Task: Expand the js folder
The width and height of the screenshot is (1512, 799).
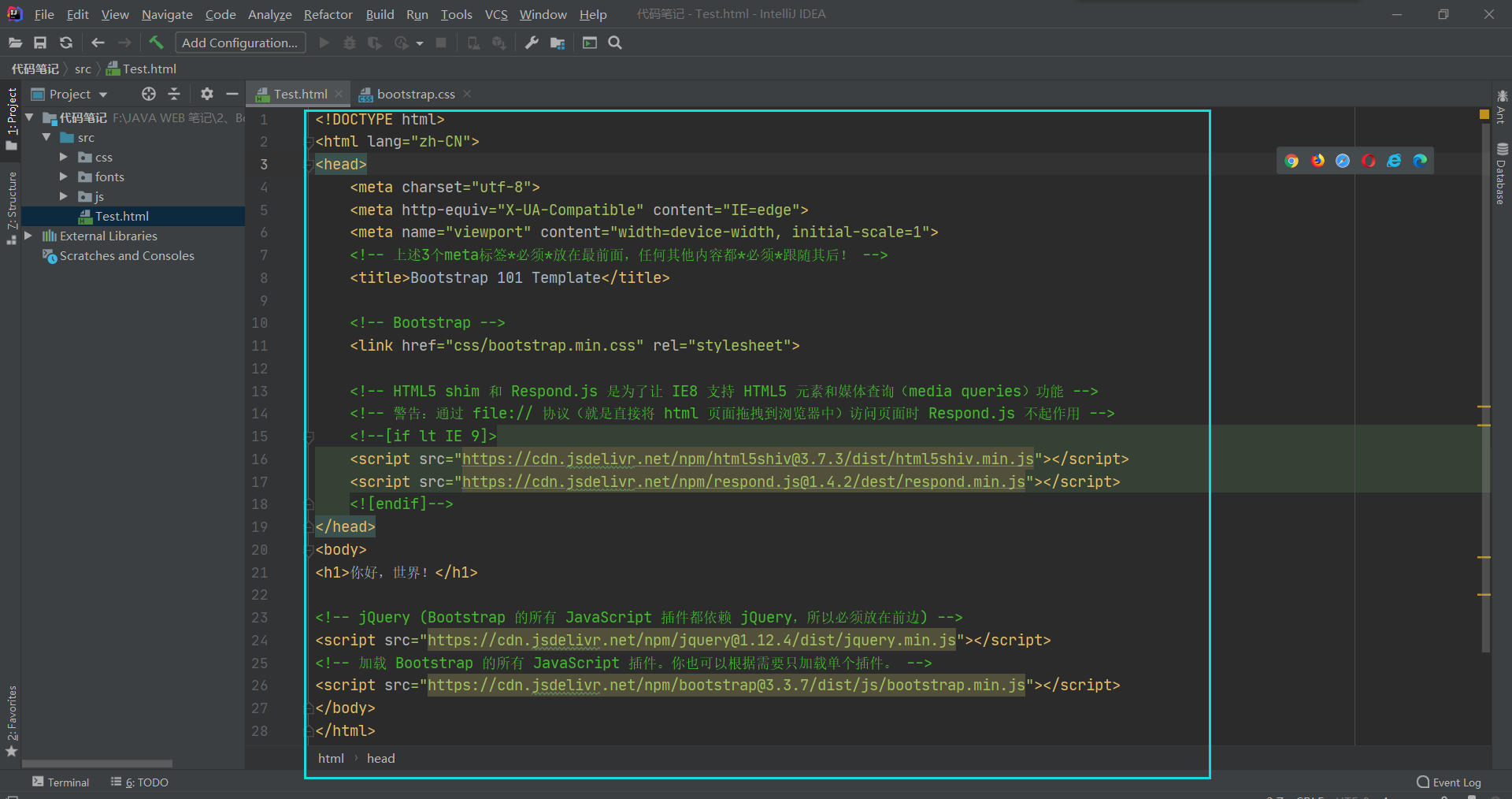Action: [x=64, y=196]
